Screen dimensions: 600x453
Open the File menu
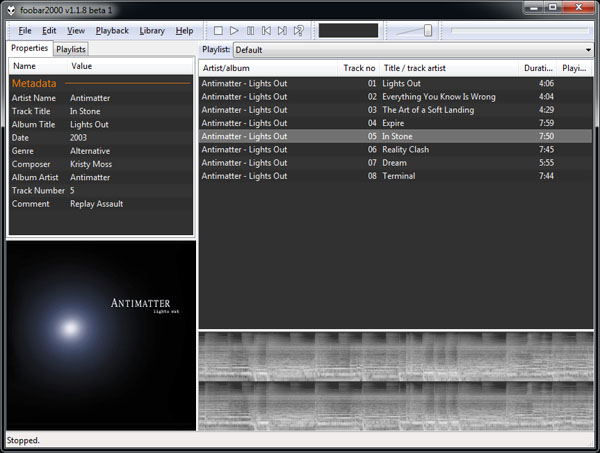25,31
